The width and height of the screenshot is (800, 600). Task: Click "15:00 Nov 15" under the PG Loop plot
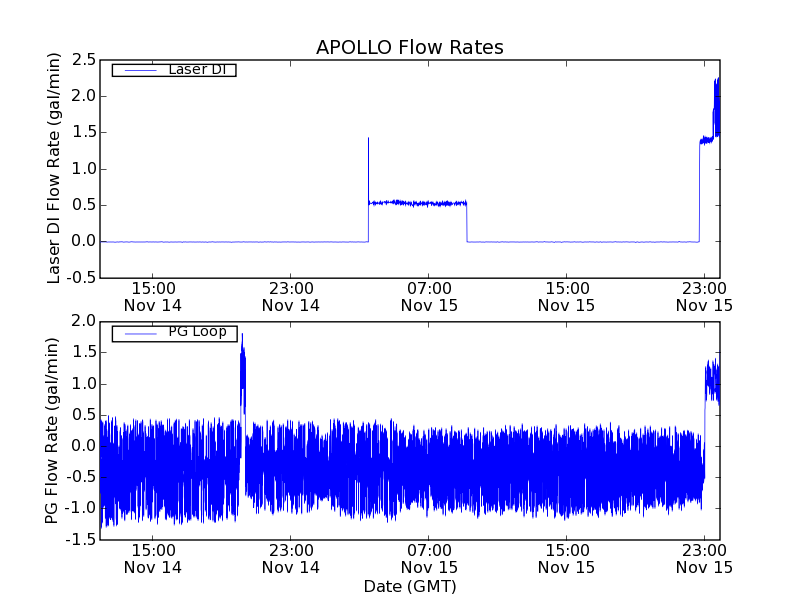(x=567, y=559)
